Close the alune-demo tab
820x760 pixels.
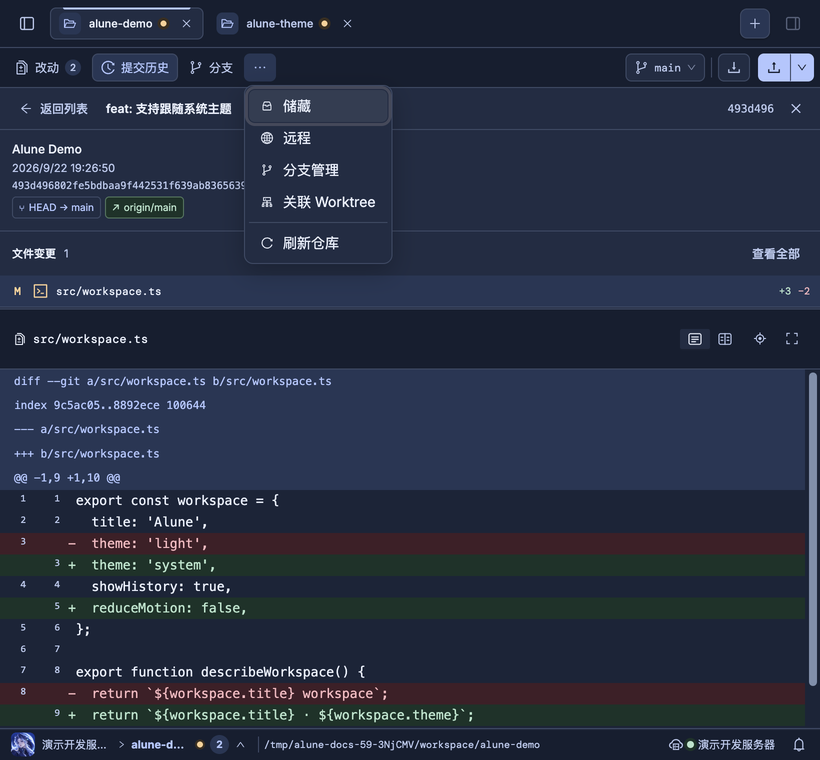pyautogui.click(x=186, y=24)
